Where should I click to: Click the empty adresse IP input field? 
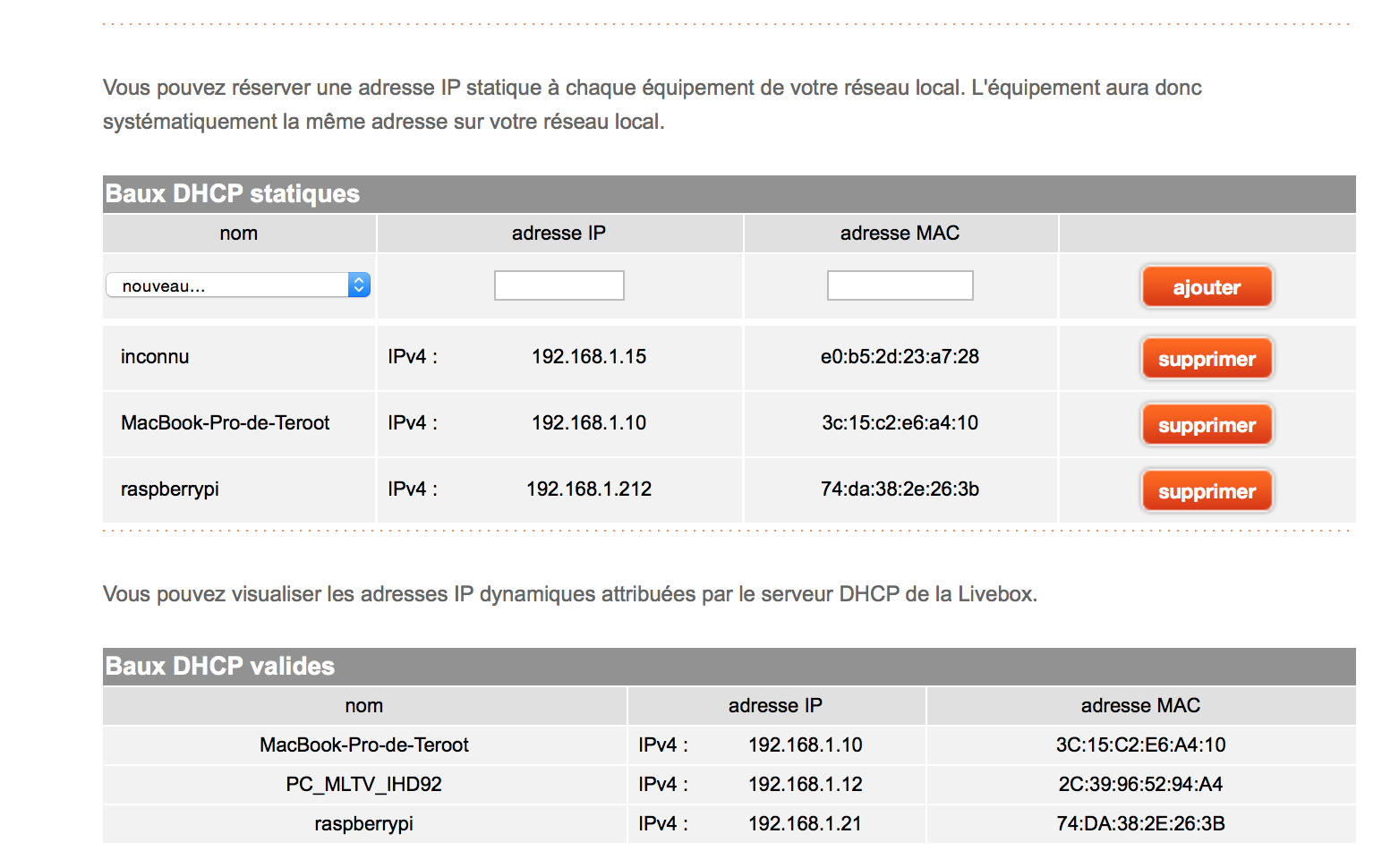[559, 285]
